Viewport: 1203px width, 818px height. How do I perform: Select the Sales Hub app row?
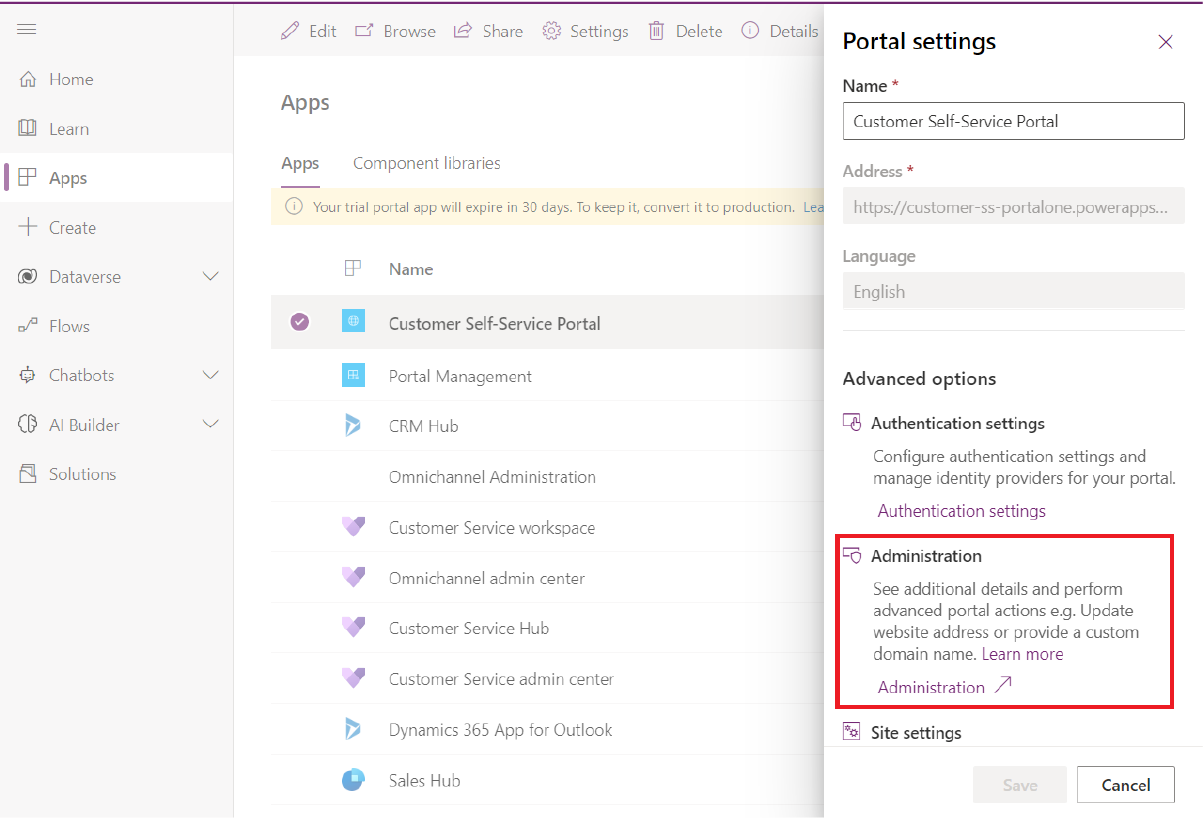(548, 780)
